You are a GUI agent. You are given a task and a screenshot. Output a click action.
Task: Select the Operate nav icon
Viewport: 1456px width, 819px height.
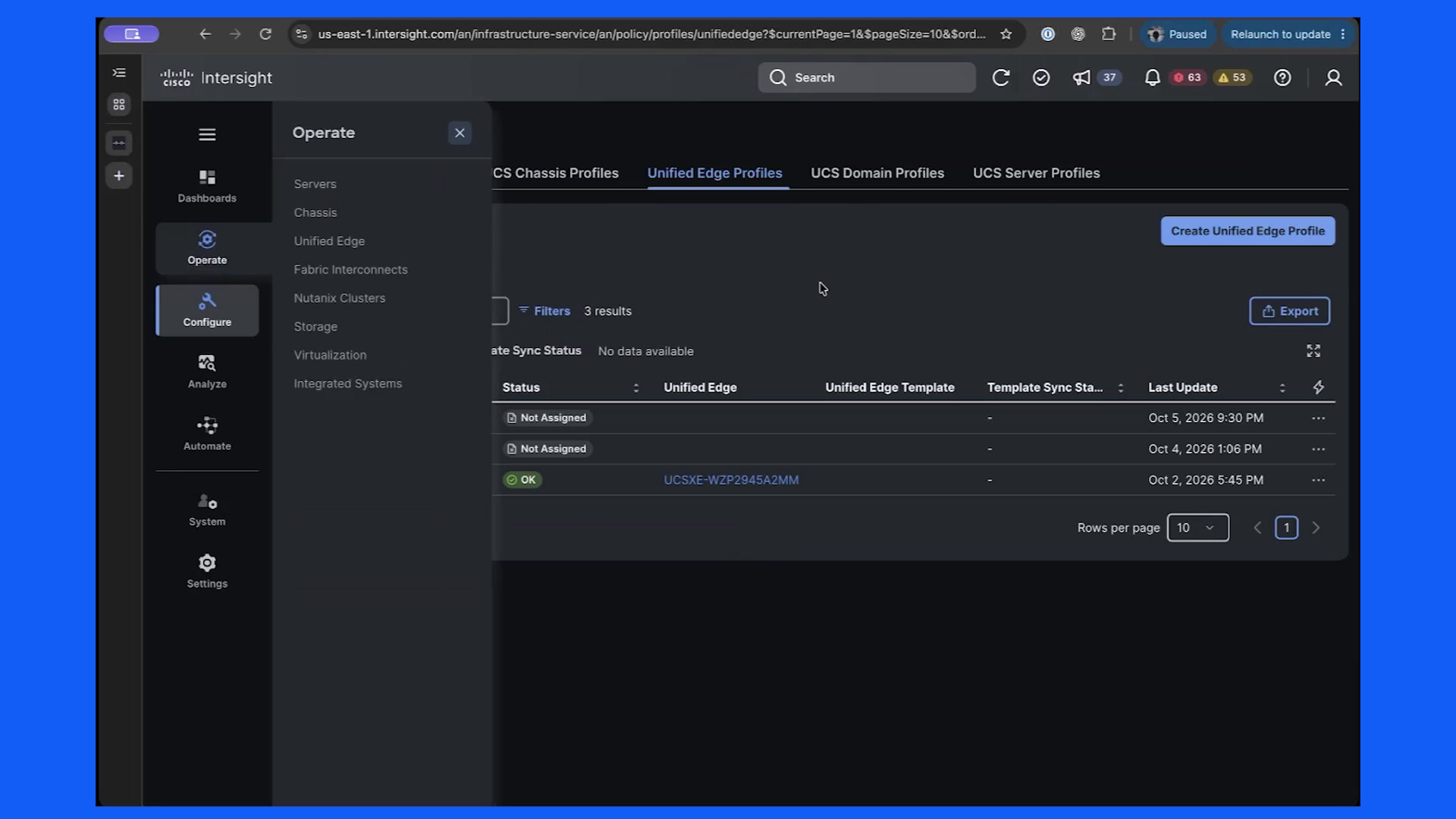coord(207,248)
